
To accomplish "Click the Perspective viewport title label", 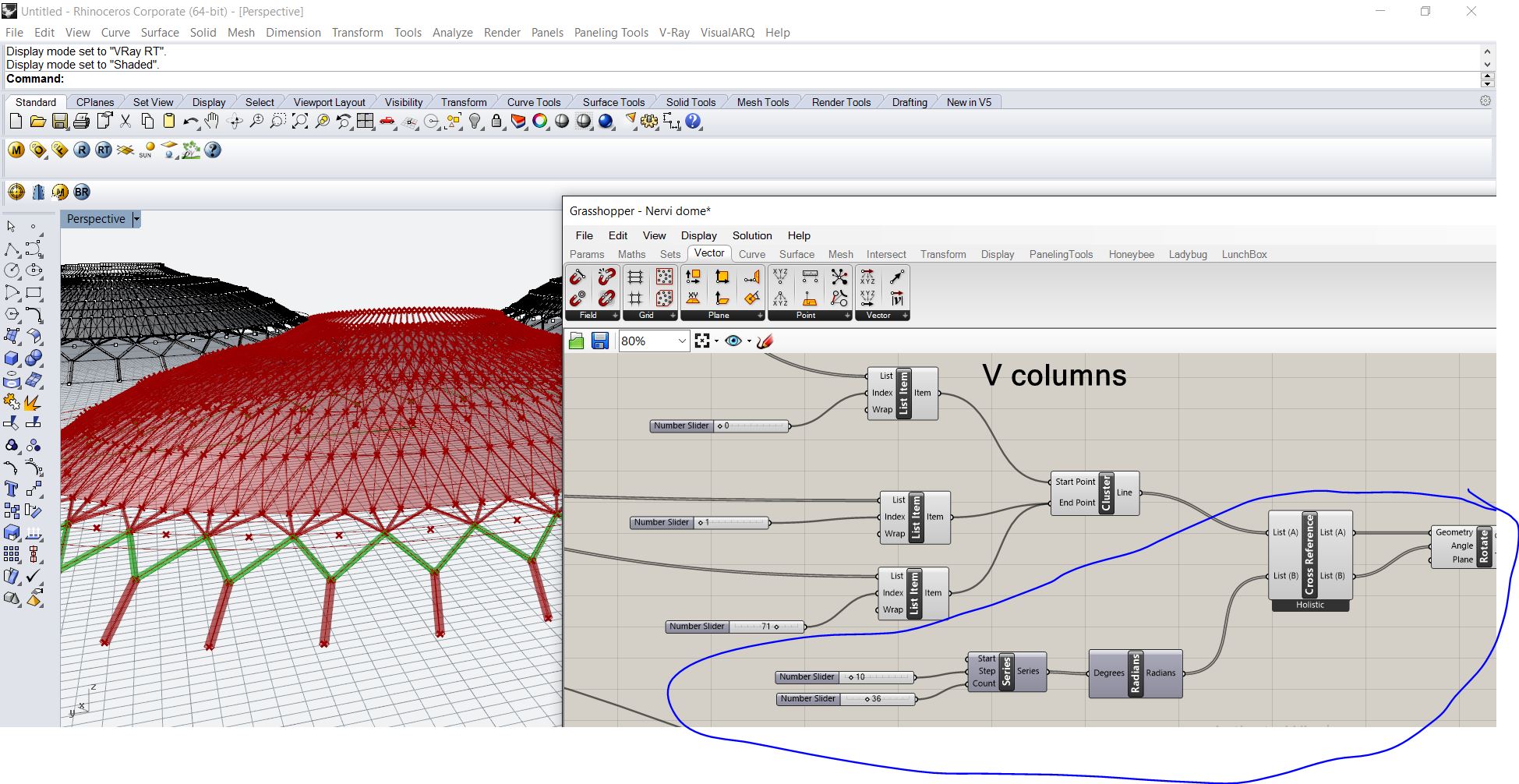I will (x=96, y=219).
